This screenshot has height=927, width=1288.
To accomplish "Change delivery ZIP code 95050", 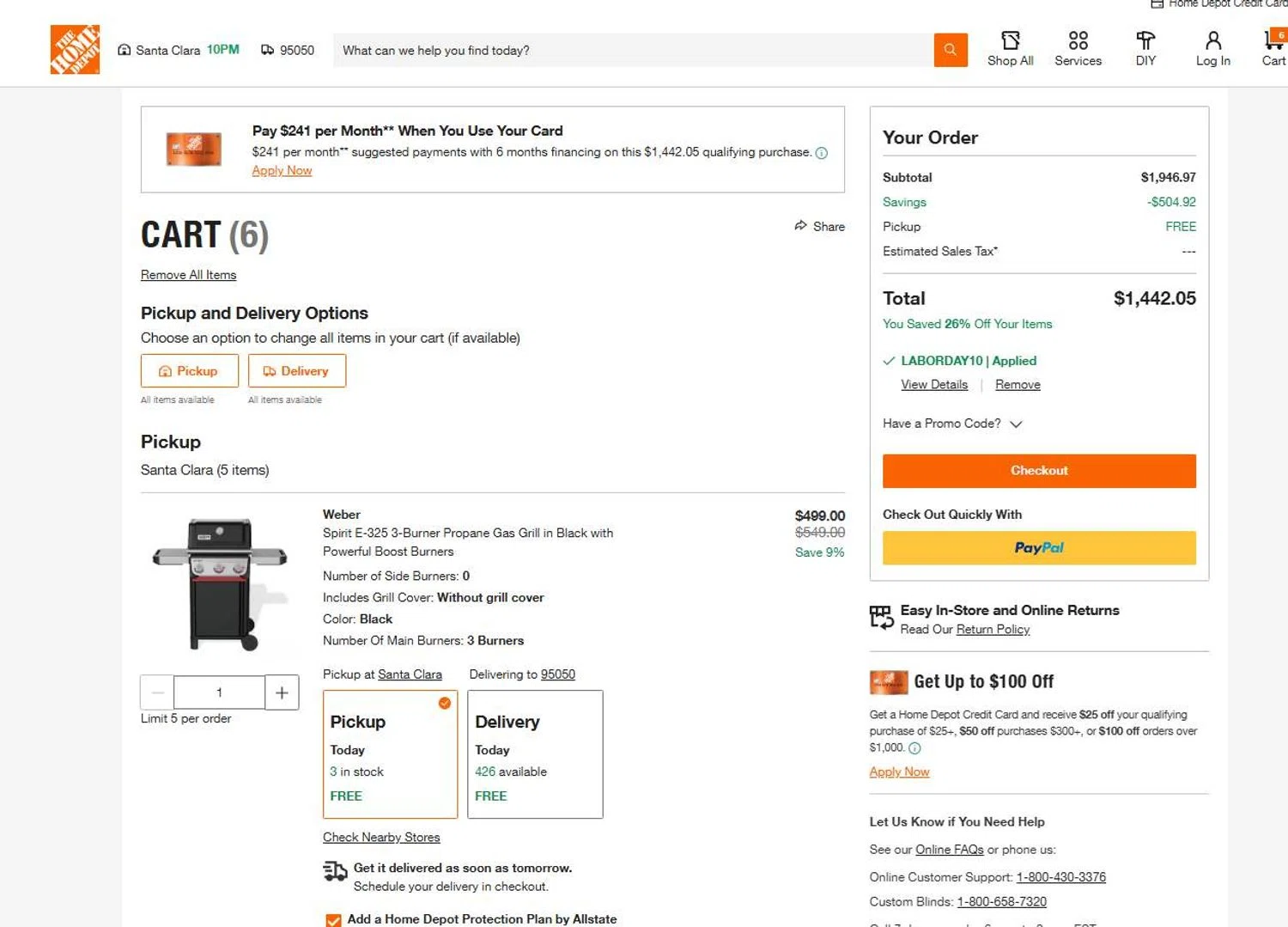I will [x=288, y=50].
